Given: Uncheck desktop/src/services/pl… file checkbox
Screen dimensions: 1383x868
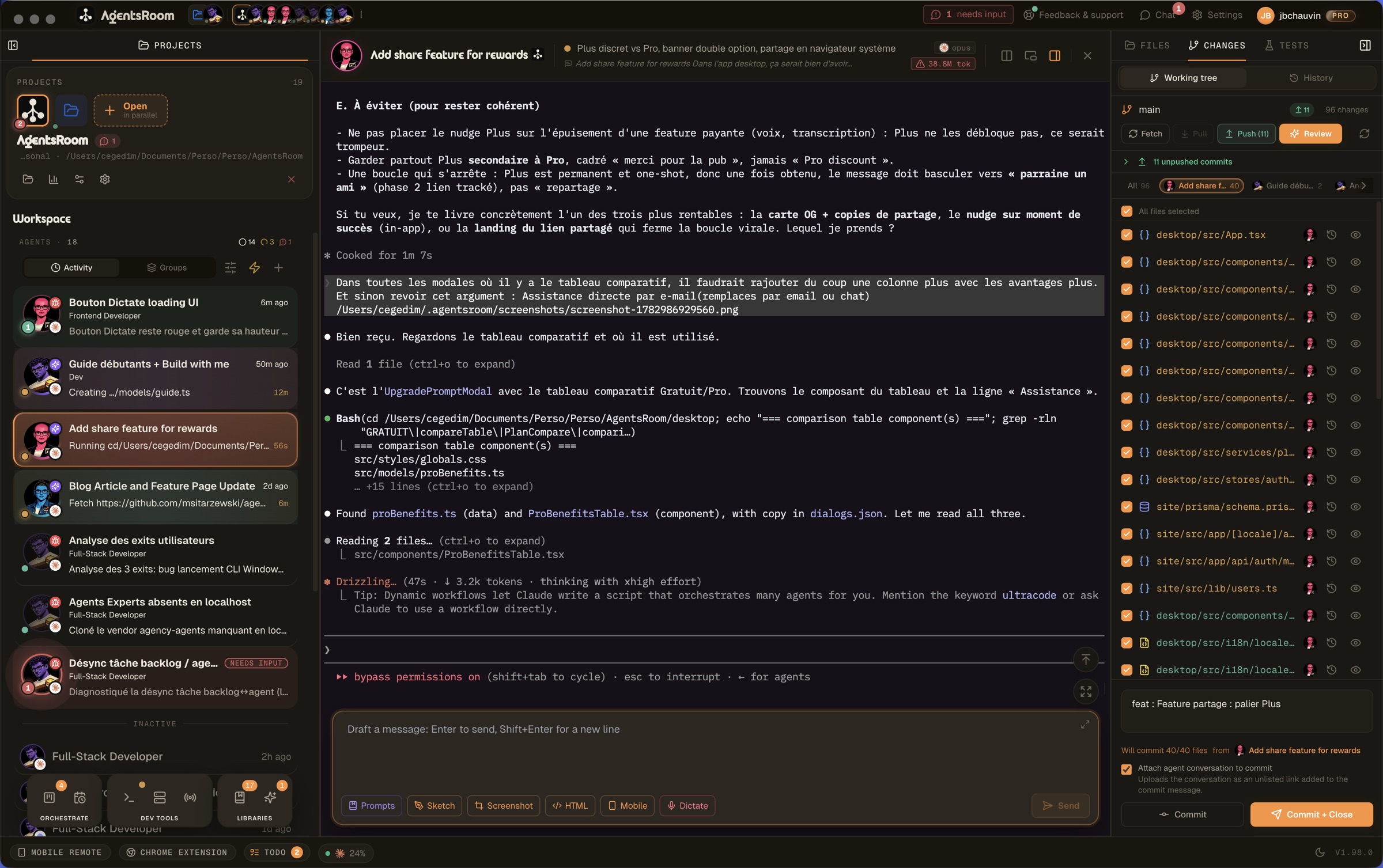Looking at the screenshot, I should [1127, 453].
